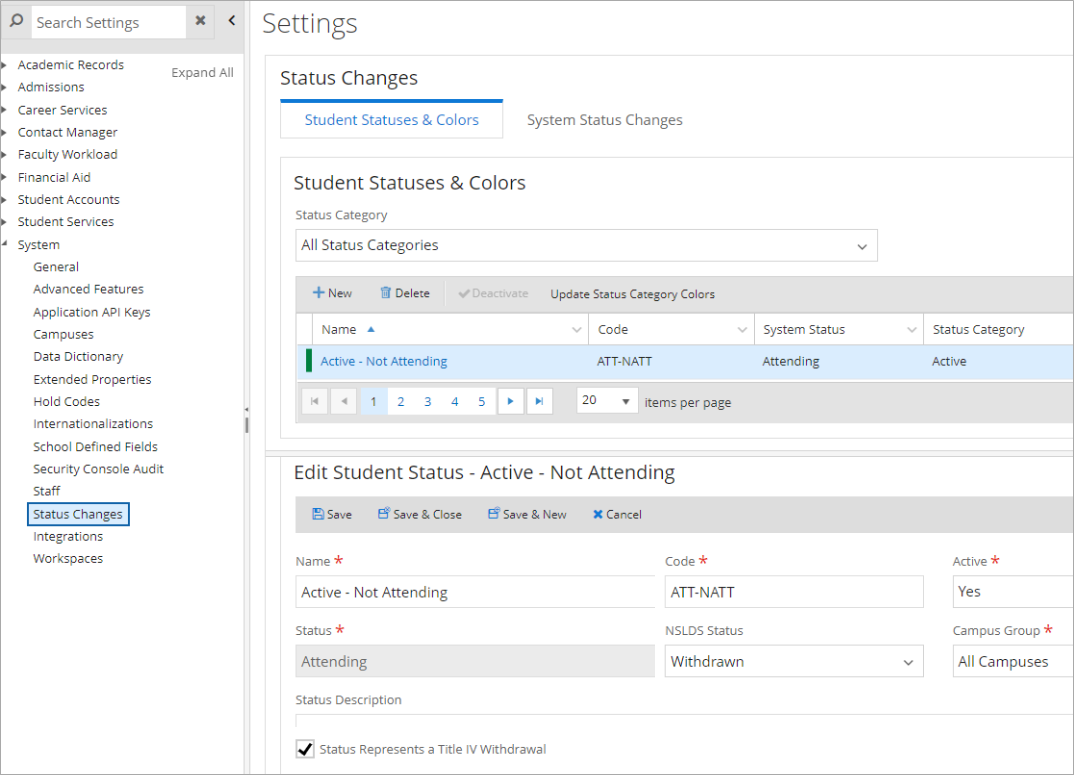Open Data Dictionary settings
Image resolution: width=1074 pixels, height=775 pixels.
78,356
